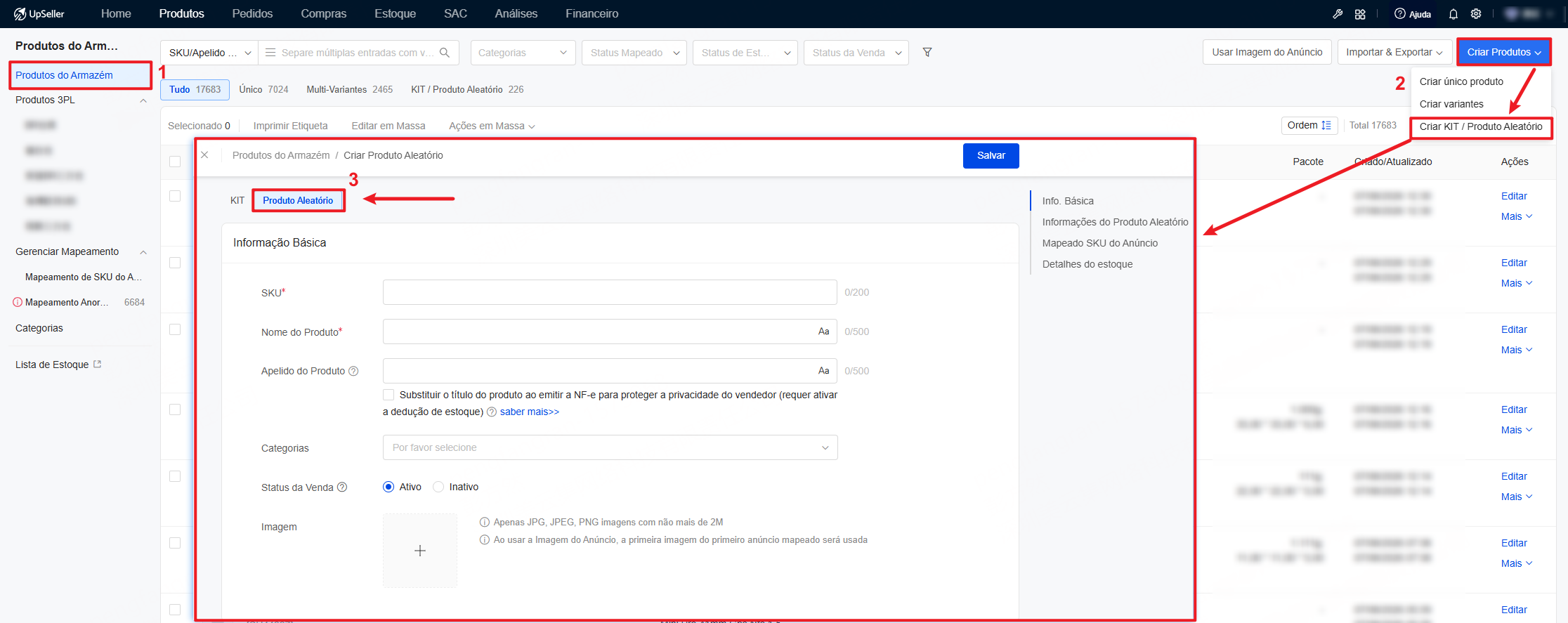
Task: Open the Análises menu
Action: pos(516,14)
